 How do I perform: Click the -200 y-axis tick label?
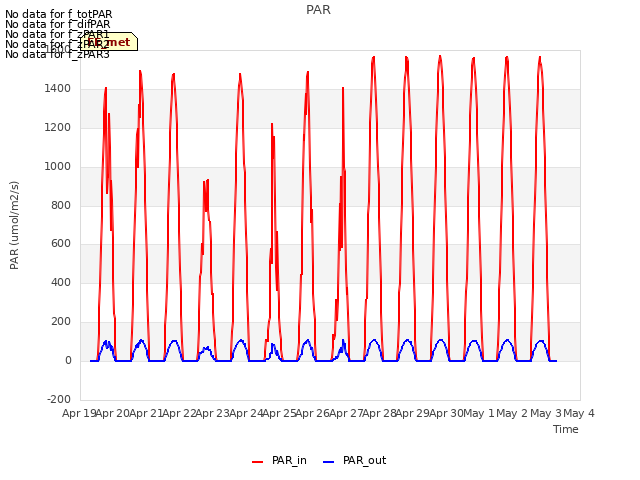(59, 399)
